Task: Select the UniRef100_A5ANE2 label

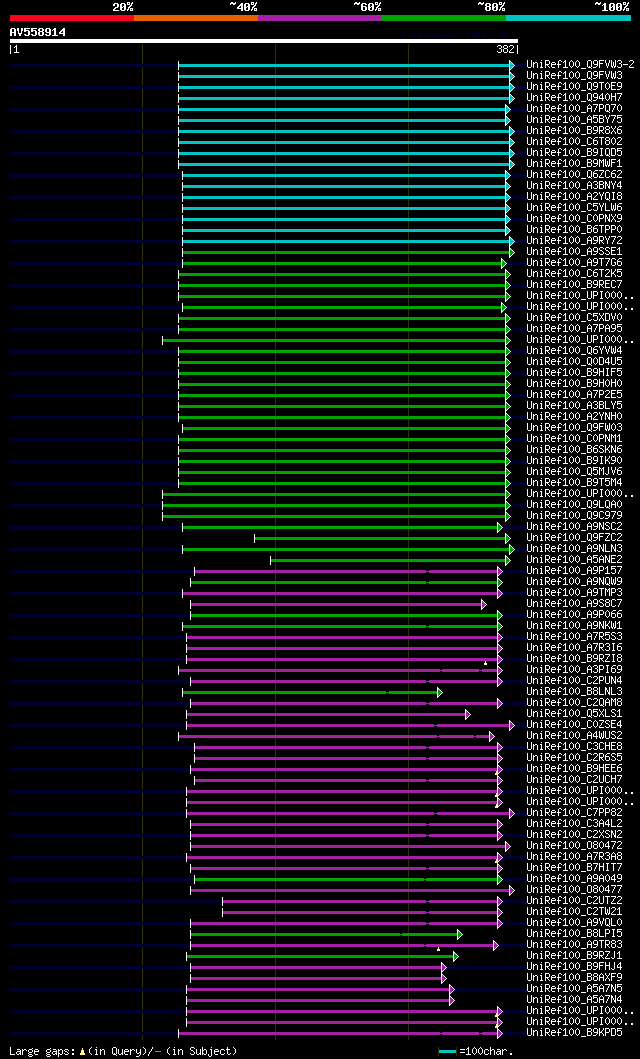Action: pos(575,561)
